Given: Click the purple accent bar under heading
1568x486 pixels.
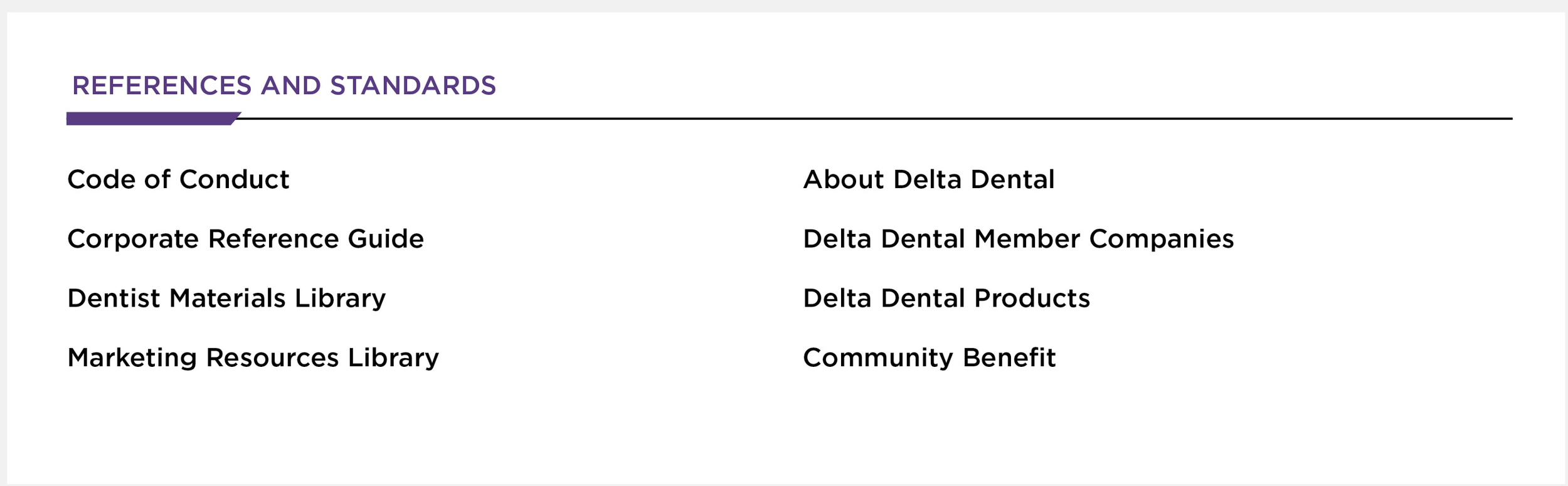Looking at the screenshot, I should (153, 119).
